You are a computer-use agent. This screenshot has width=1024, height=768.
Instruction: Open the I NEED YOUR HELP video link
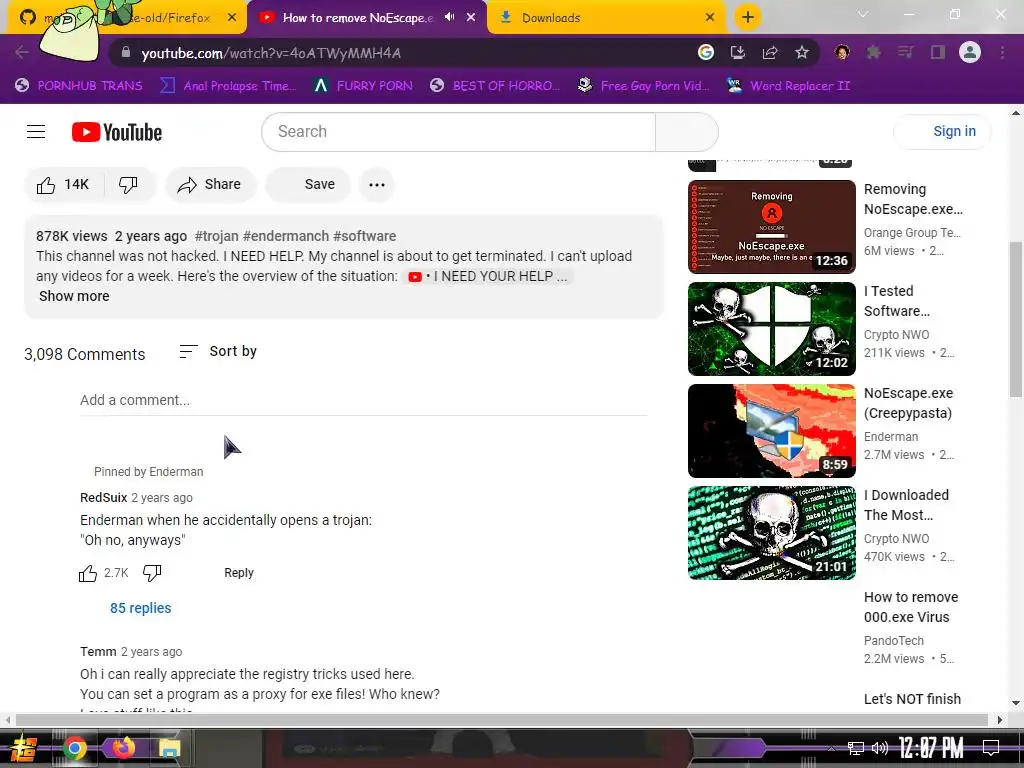pos(489,276)
